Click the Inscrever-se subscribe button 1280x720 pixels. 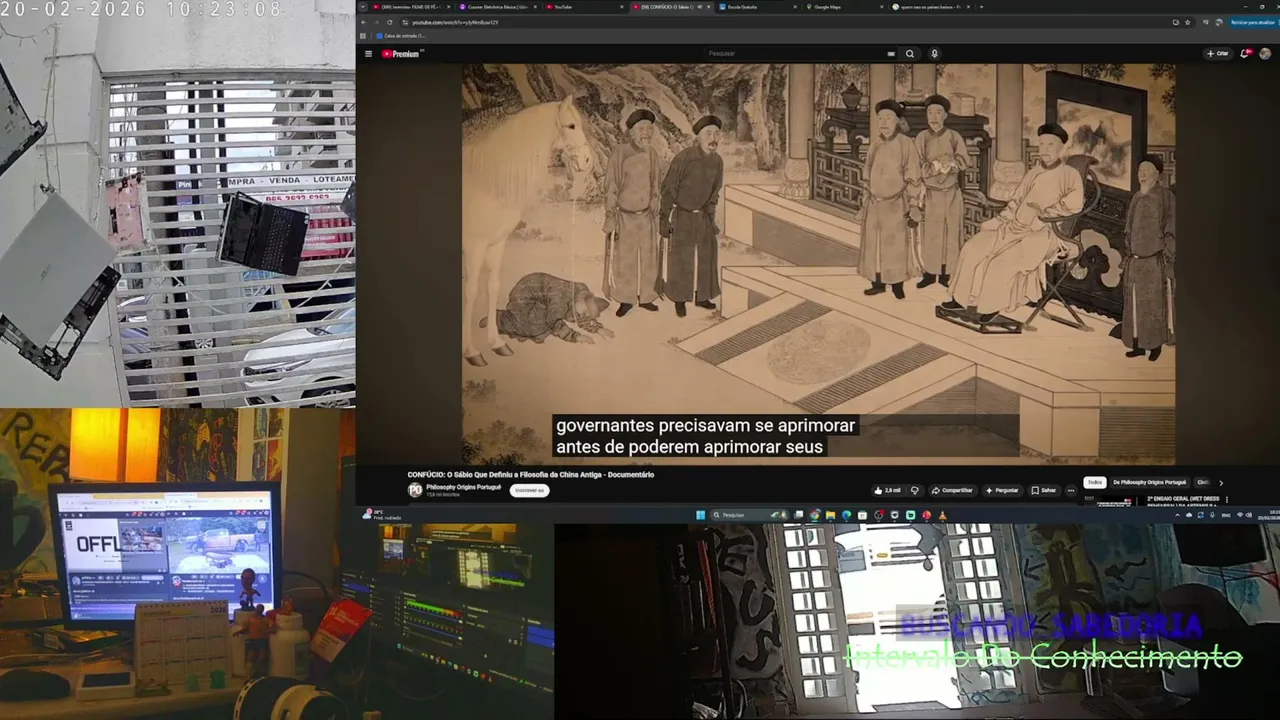pos(528,490)
